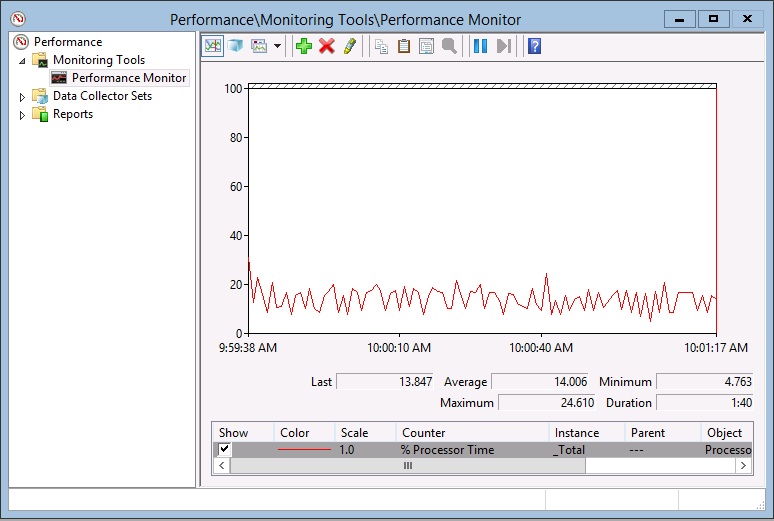Expand the Reports tree node
This screenshot has width=774, height=521.
[x=23, y=115]
